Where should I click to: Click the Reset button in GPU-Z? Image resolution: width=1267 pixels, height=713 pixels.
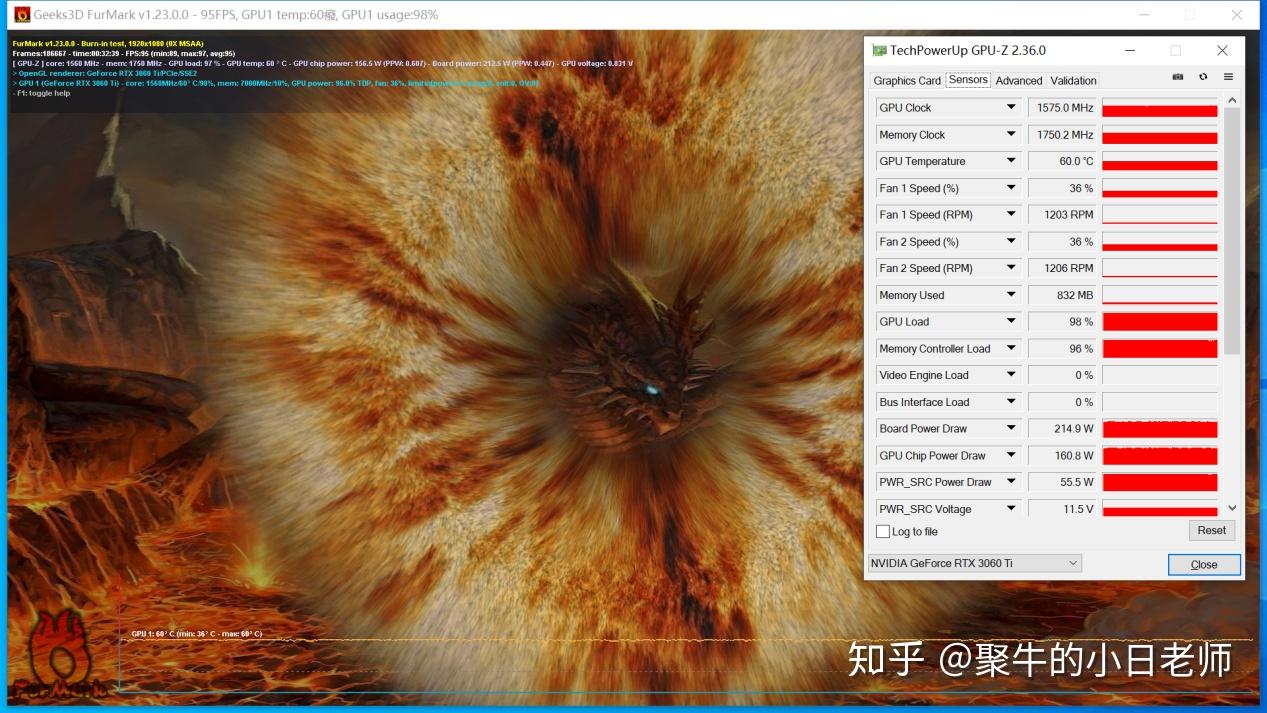(1212, 531)
